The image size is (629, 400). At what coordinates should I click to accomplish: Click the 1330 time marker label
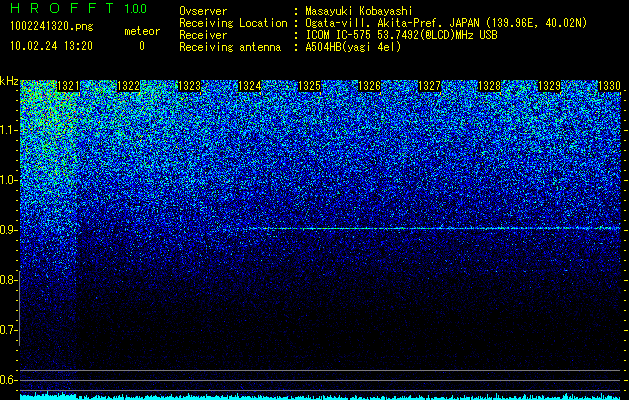(609, 86)
